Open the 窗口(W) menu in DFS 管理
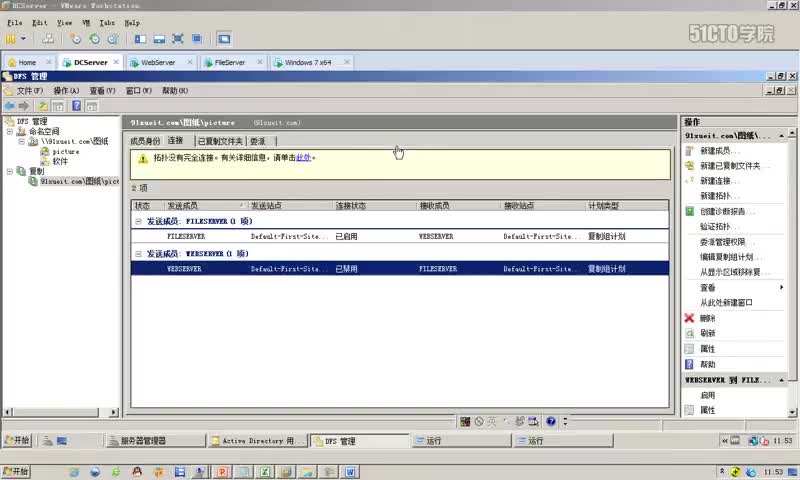This screenshot has width=800, height=480. pos(139,91)
